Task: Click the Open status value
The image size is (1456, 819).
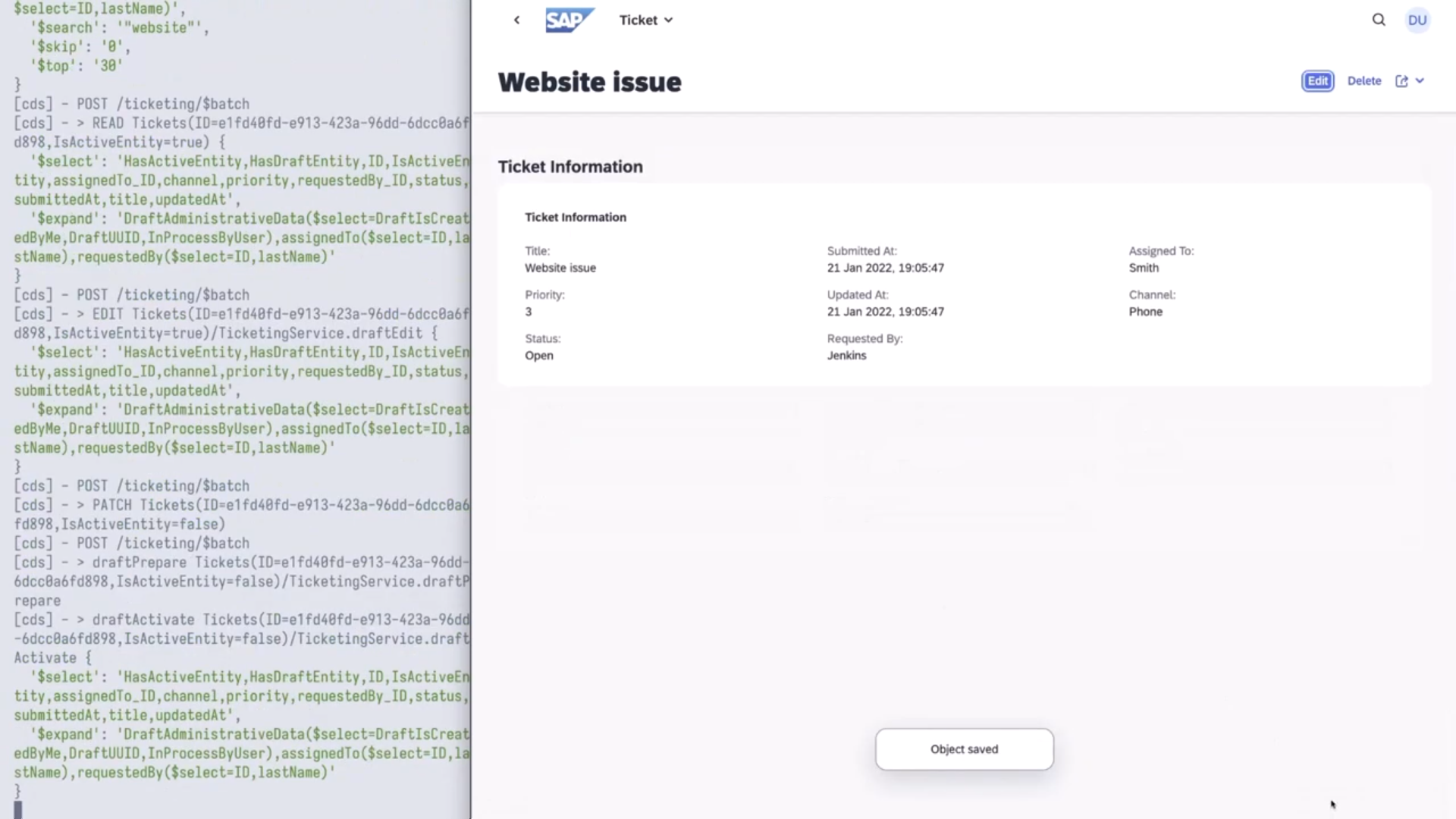Action: [538, 356]
